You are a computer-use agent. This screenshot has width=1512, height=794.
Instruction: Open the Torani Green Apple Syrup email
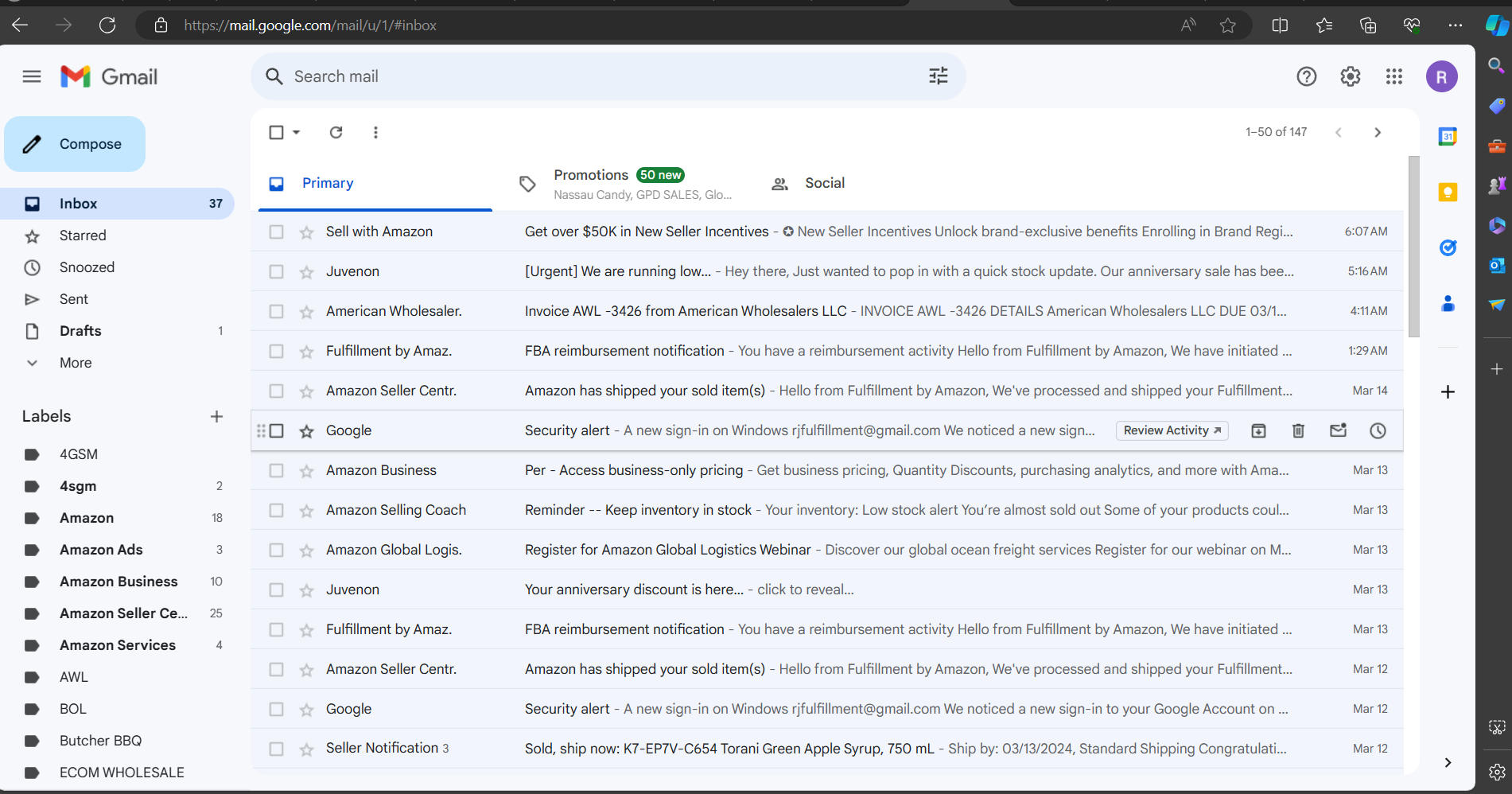(827, 749)
